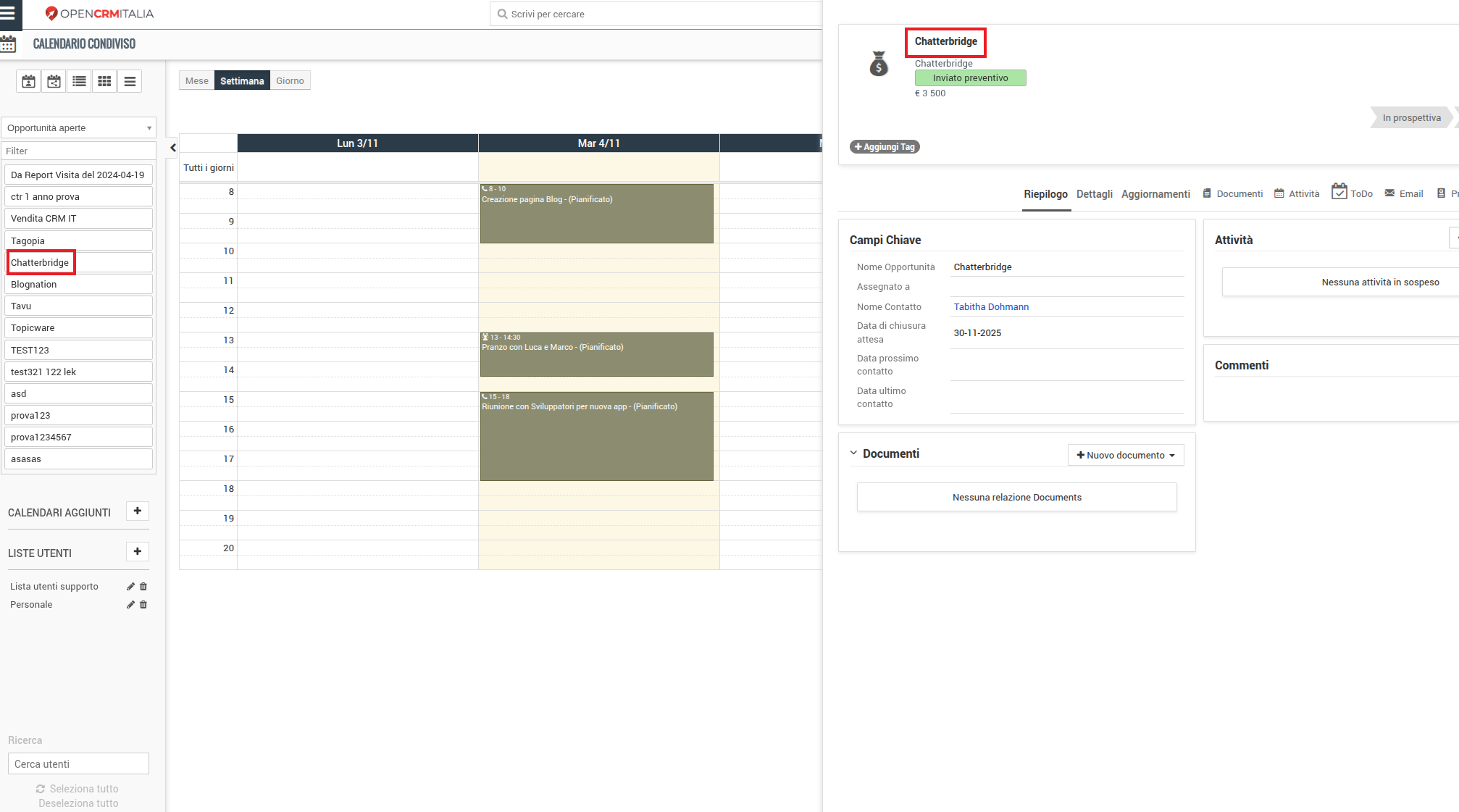Click Aggiungi Tag button
1459x812 pixels.
885,146
